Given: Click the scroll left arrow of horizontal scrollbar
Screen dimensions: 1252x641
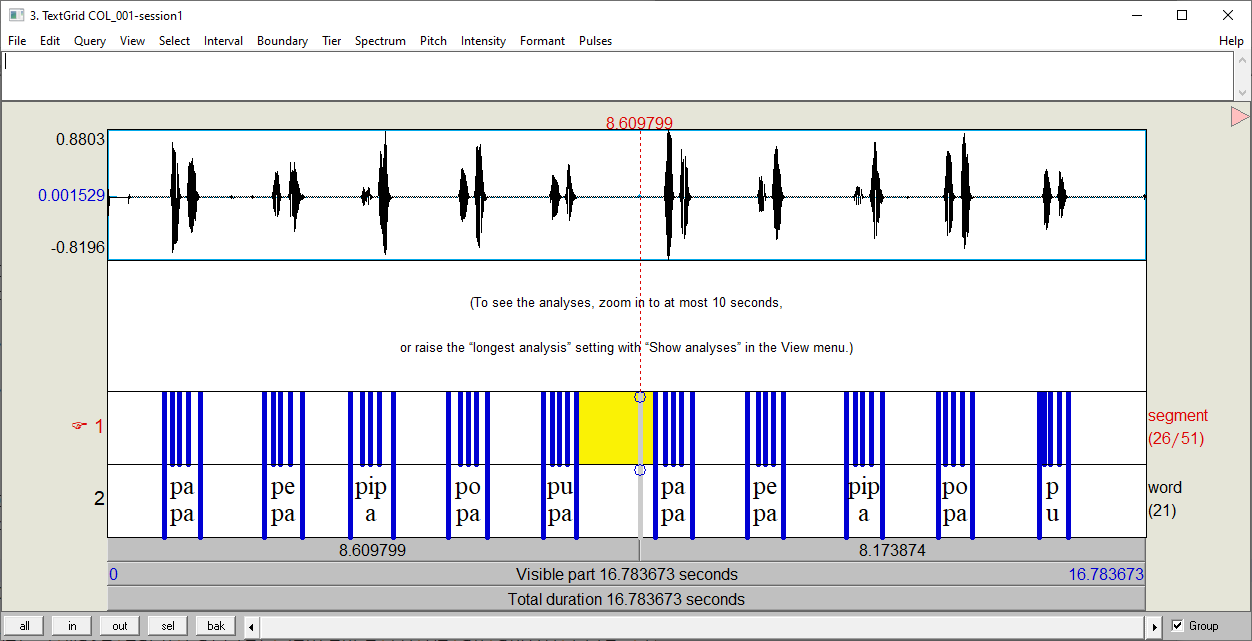Looking at the screenshot, I should pos(252,626).
